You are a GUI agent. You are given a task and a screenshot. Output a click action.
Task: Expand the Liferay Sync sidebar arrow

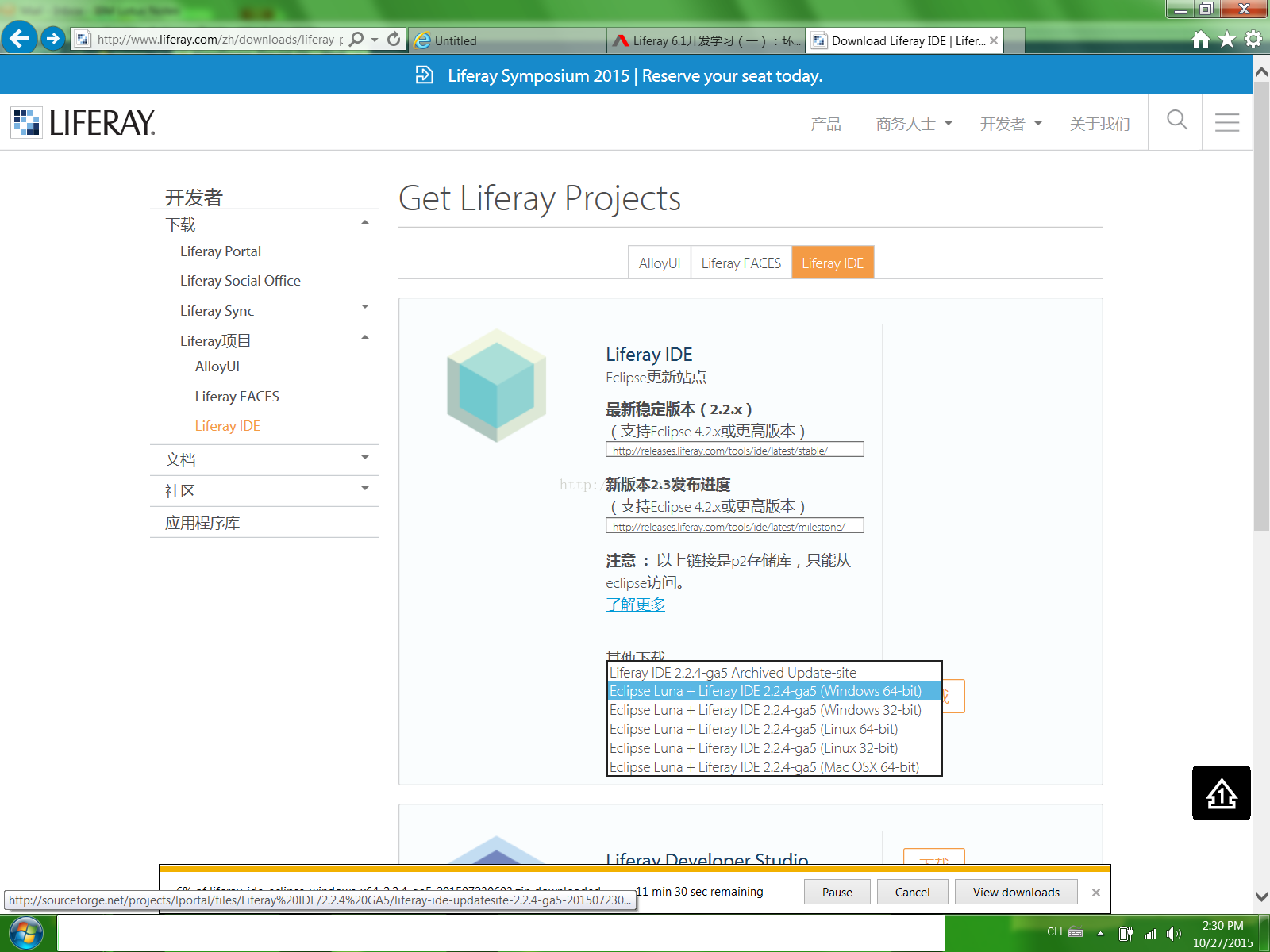[365, 307]
